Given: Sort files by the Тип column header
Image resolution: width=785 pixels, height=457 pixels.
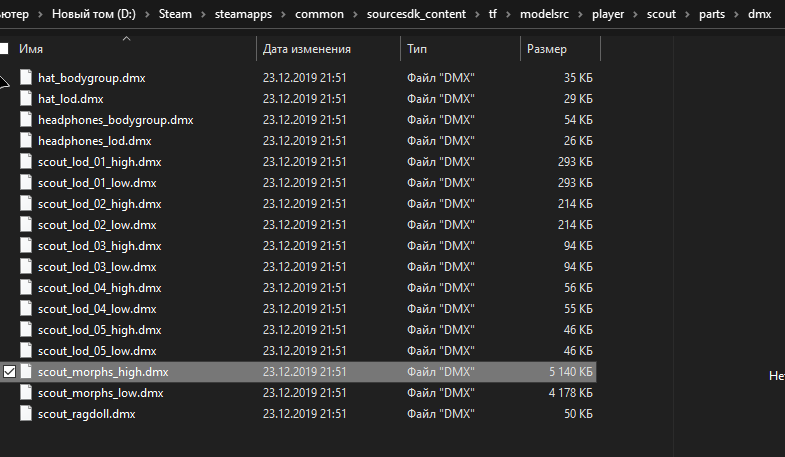Looking at the screenshot, I should [417, 49].
